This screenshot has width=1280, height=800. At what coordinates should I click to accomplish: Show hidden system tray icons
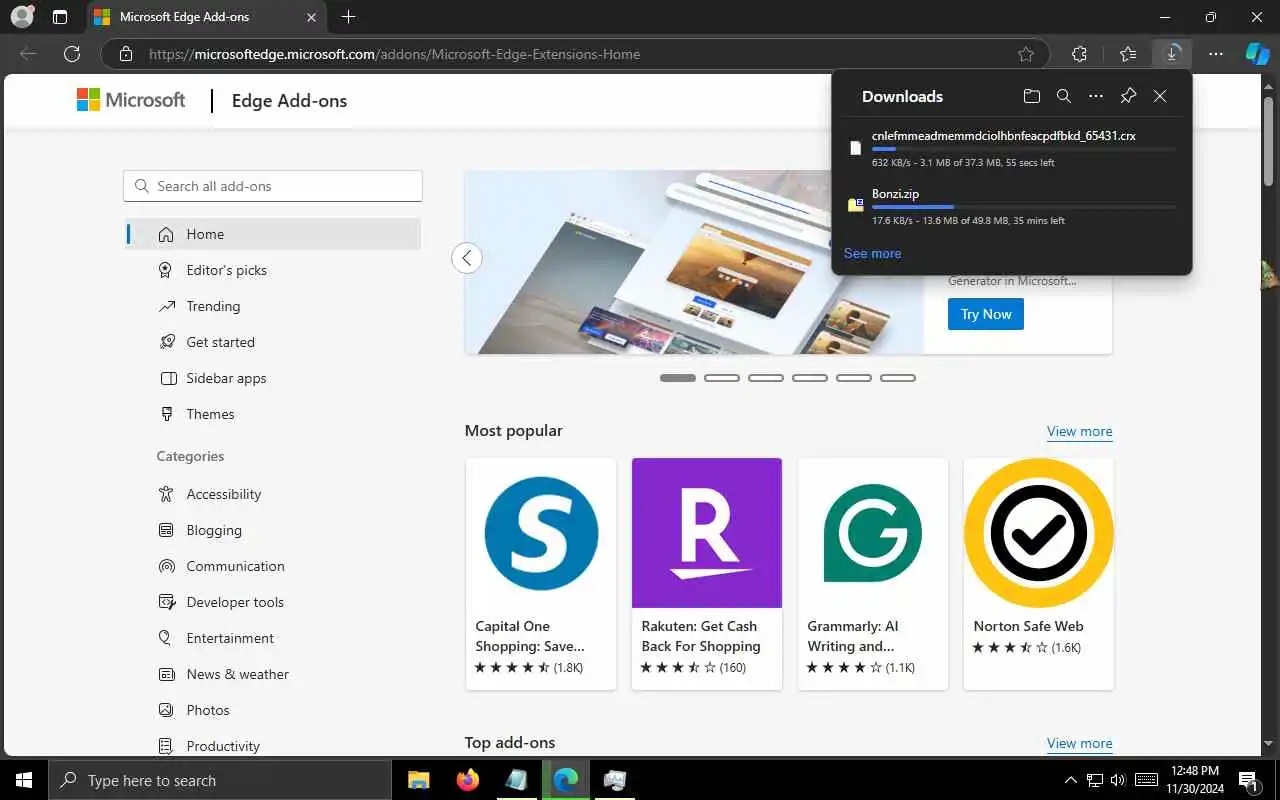click(1071, 780)
